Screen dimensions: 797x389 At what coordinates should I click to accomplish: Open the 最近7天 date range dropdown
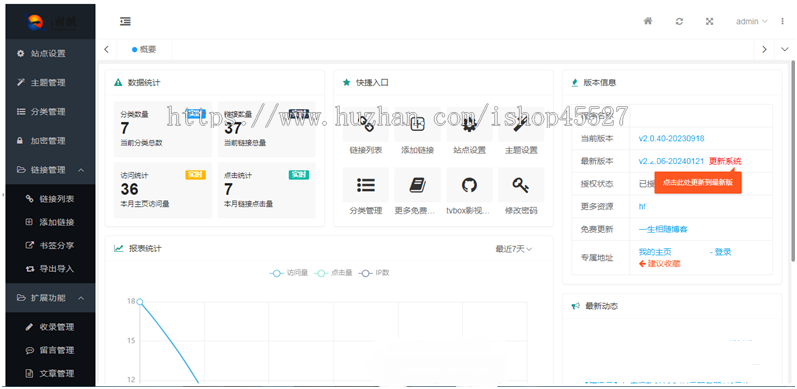tap(513, 249)
